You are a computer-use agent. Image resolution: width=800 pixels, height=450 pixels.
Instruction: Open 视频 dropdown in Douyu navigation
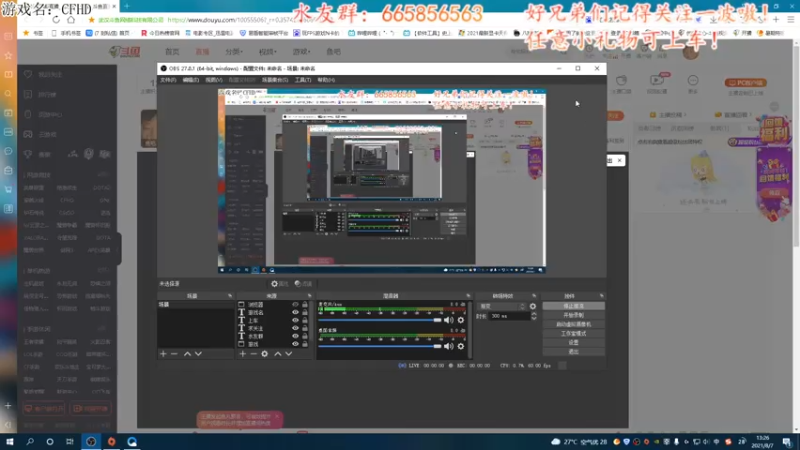(x=267, y=52)
